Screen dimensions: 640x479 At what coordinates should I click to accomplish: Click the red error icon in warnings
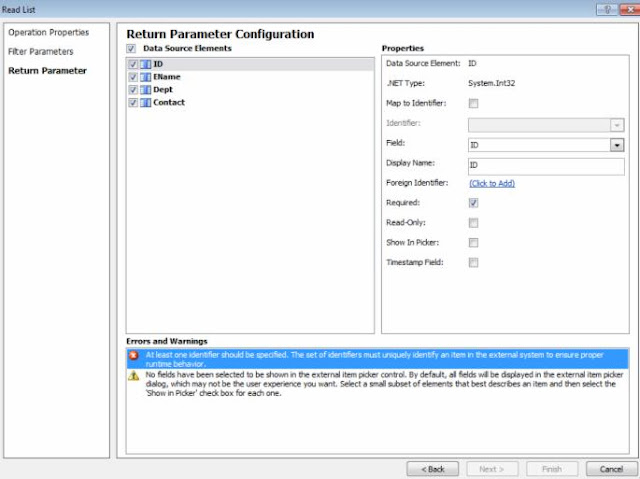click(x=133, y=355)
